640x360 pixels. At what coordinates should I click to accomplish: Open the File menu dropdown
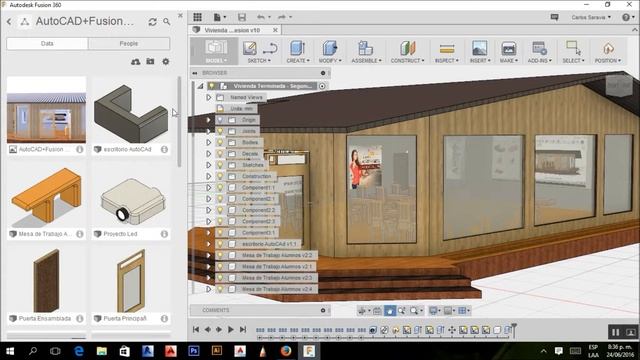pos(220,17)
